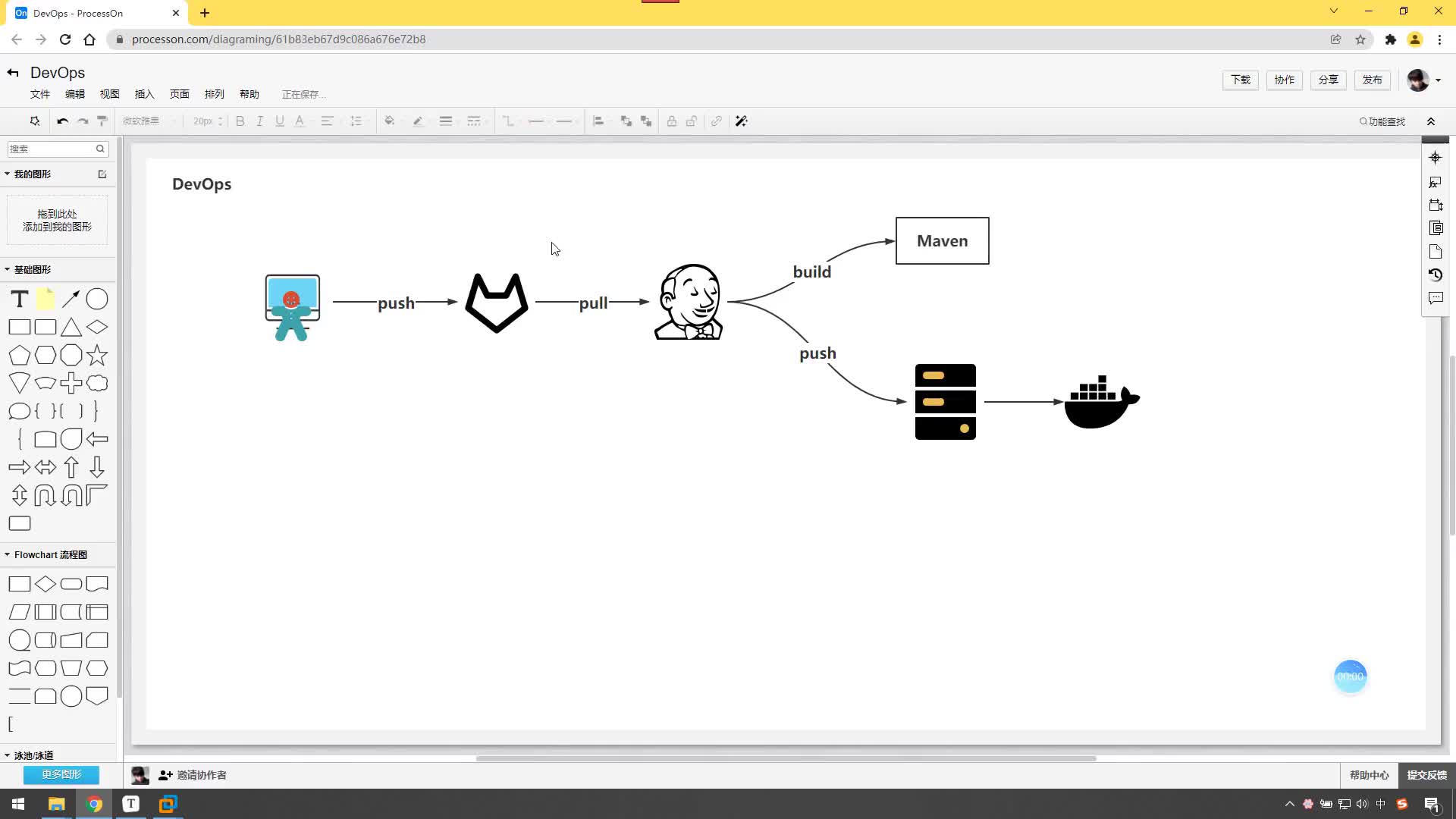Viewport: 1456px width, 819px height.
Task: Click the 发布 button
Action: click(1373, 80)
